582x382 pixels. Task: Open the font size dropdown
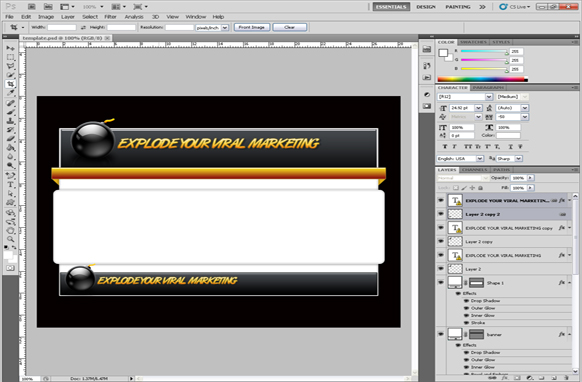478,108
